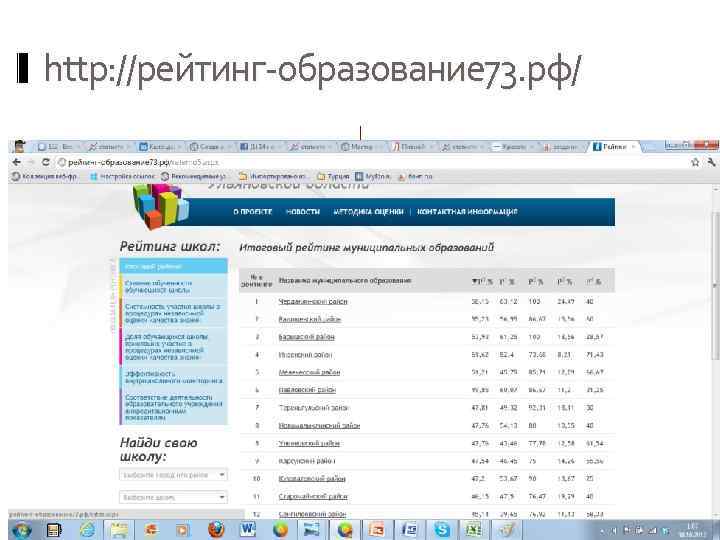Bookmark this page with the star icon
The height and width of the screenshot is (540, 720).
tap(695, 162)
